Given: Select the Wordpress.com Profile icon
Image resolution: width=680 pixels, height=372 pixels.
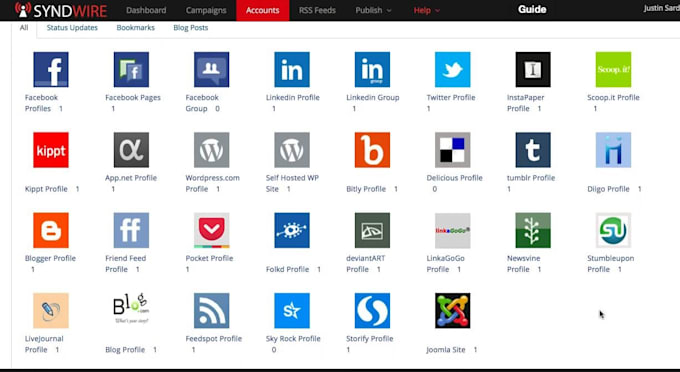Looking at the screenshot, I should pyautogui.click(x=212, y=150).
